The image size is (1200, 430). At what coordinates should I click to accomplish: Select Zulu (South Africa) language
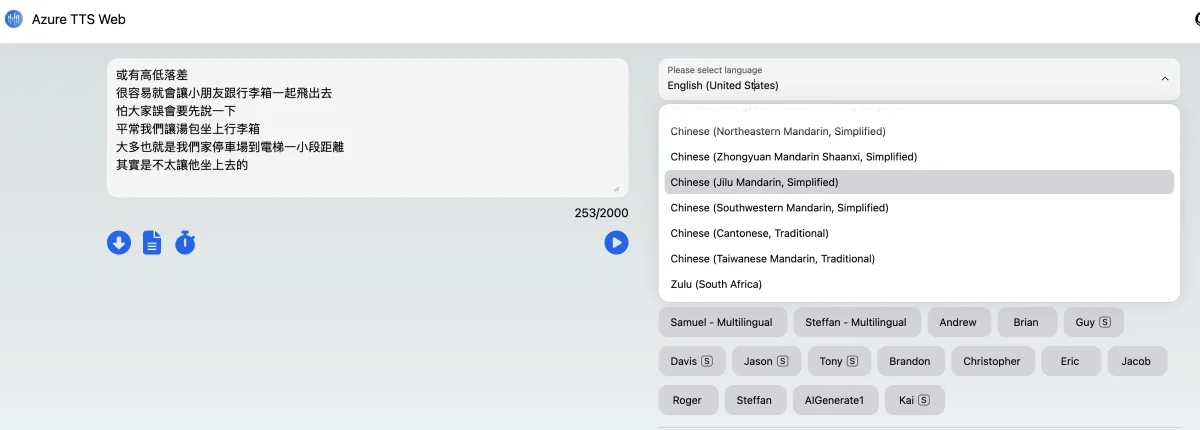(x=716, y=284)
